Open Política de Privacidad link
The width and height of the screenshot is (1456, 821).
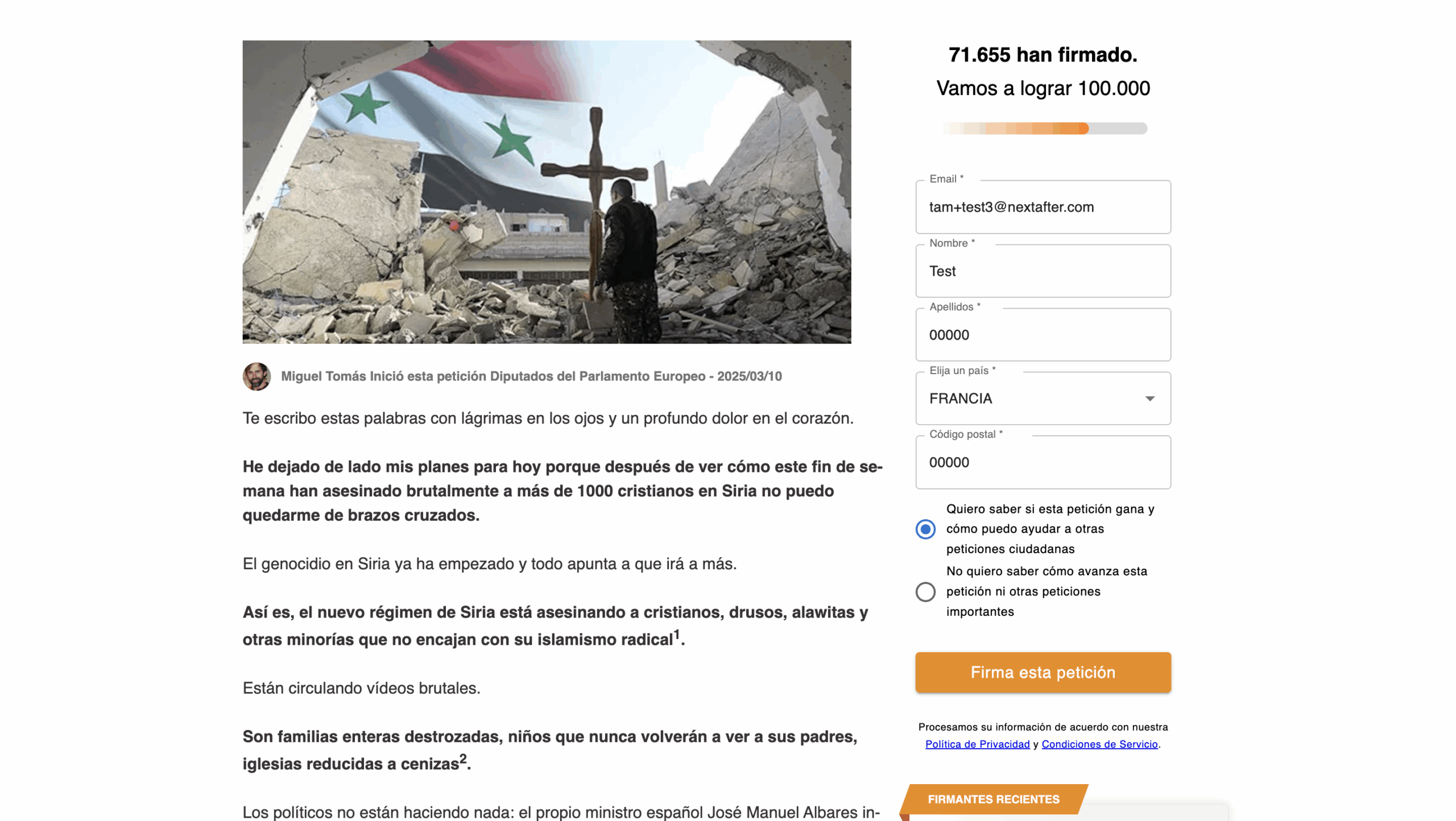pos(977,744)
